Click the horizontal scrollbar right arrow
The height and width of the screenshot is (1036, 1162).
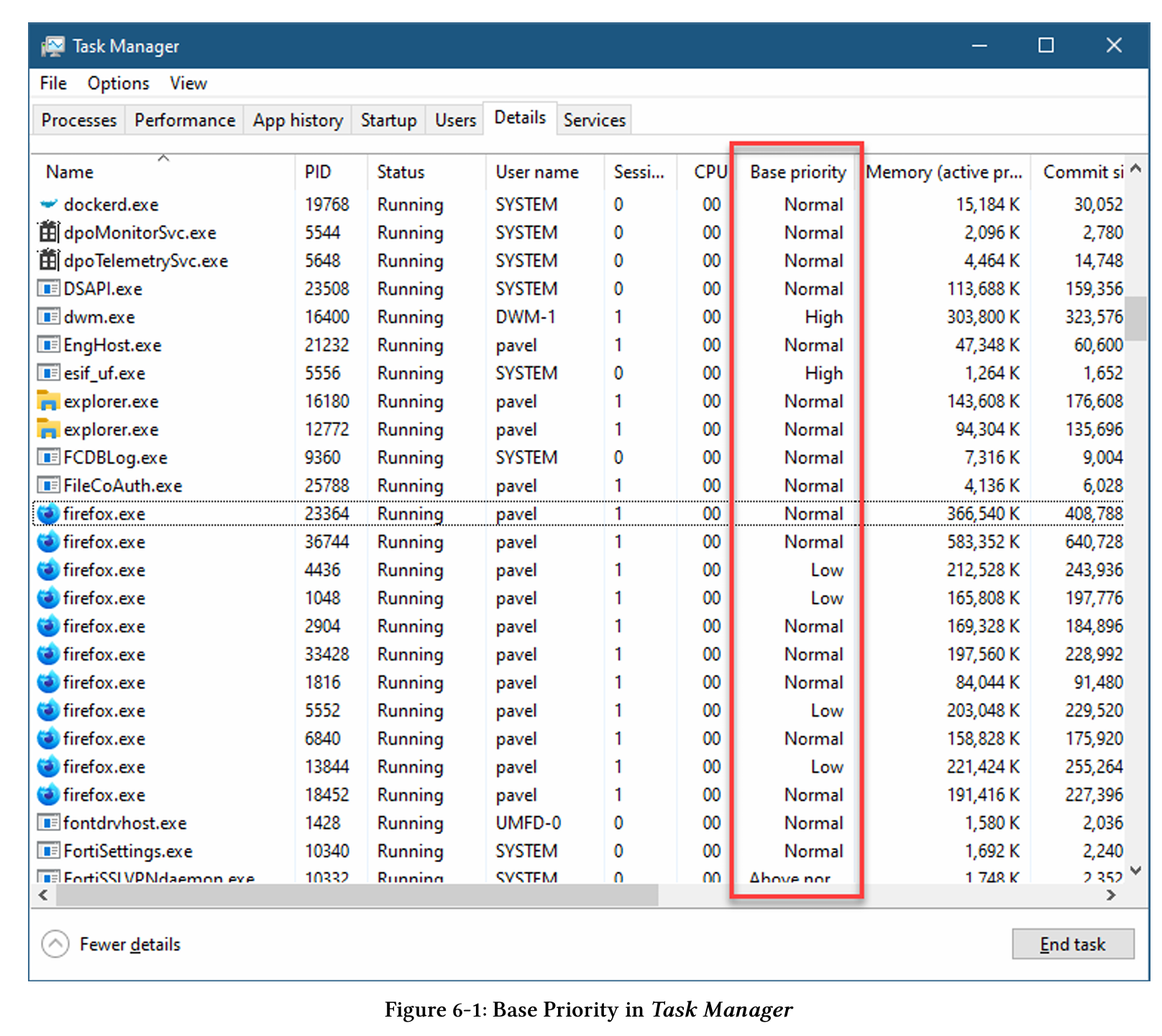coord(1111,895)
